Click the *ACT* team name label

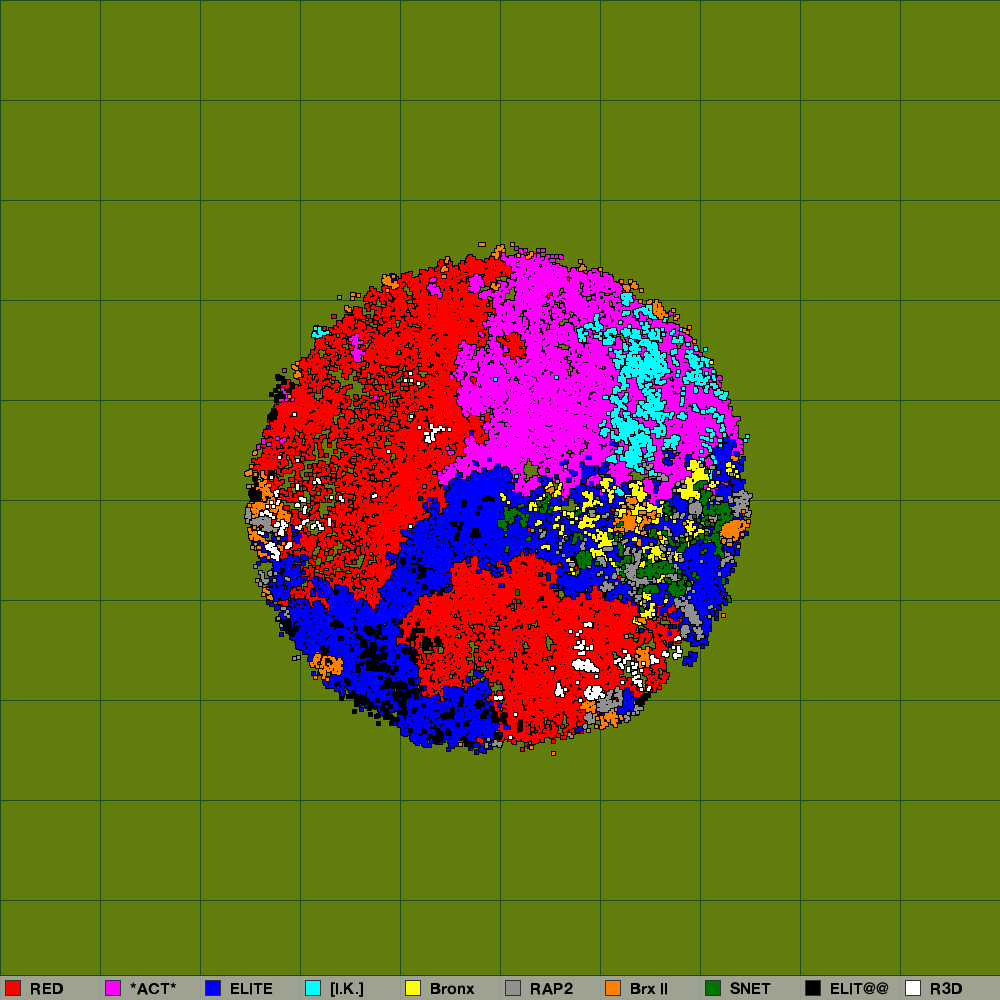tap(153, 989)
